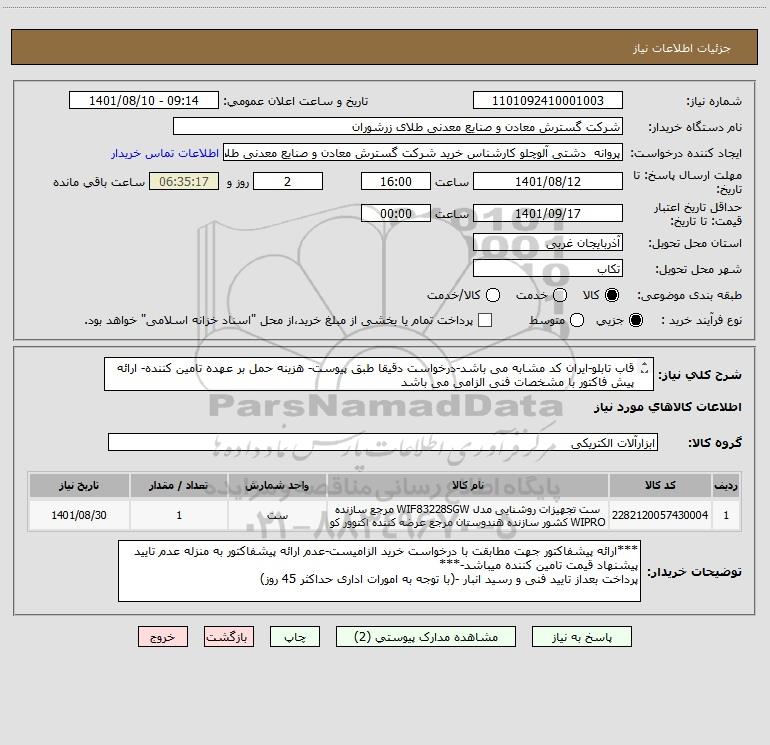Select the متوسط purchase type radio
This screenshot has width=770, height=745.
tap(577, 320)
